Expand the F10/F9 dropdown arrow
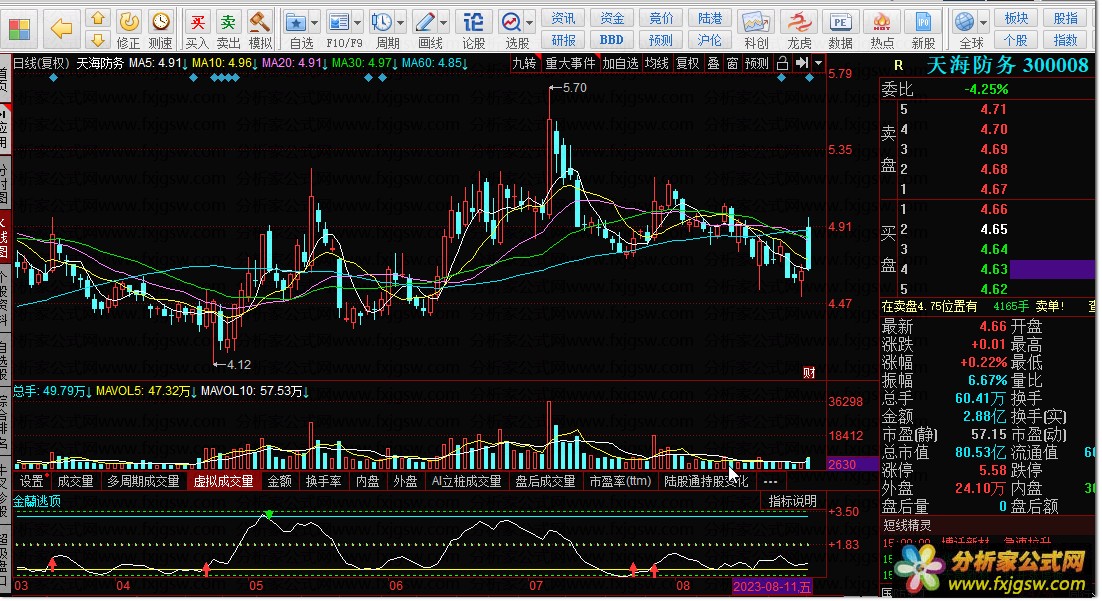 pyautogui.click(x=358, y=23)
